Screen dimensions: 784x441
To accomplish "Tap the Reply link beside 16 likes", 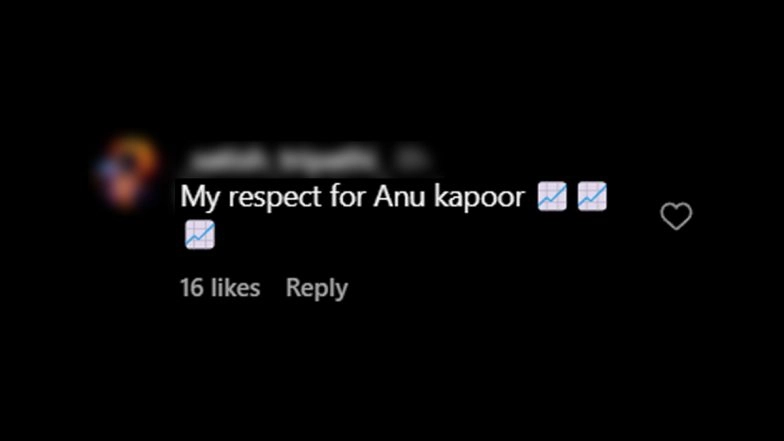I will (316, 288).
